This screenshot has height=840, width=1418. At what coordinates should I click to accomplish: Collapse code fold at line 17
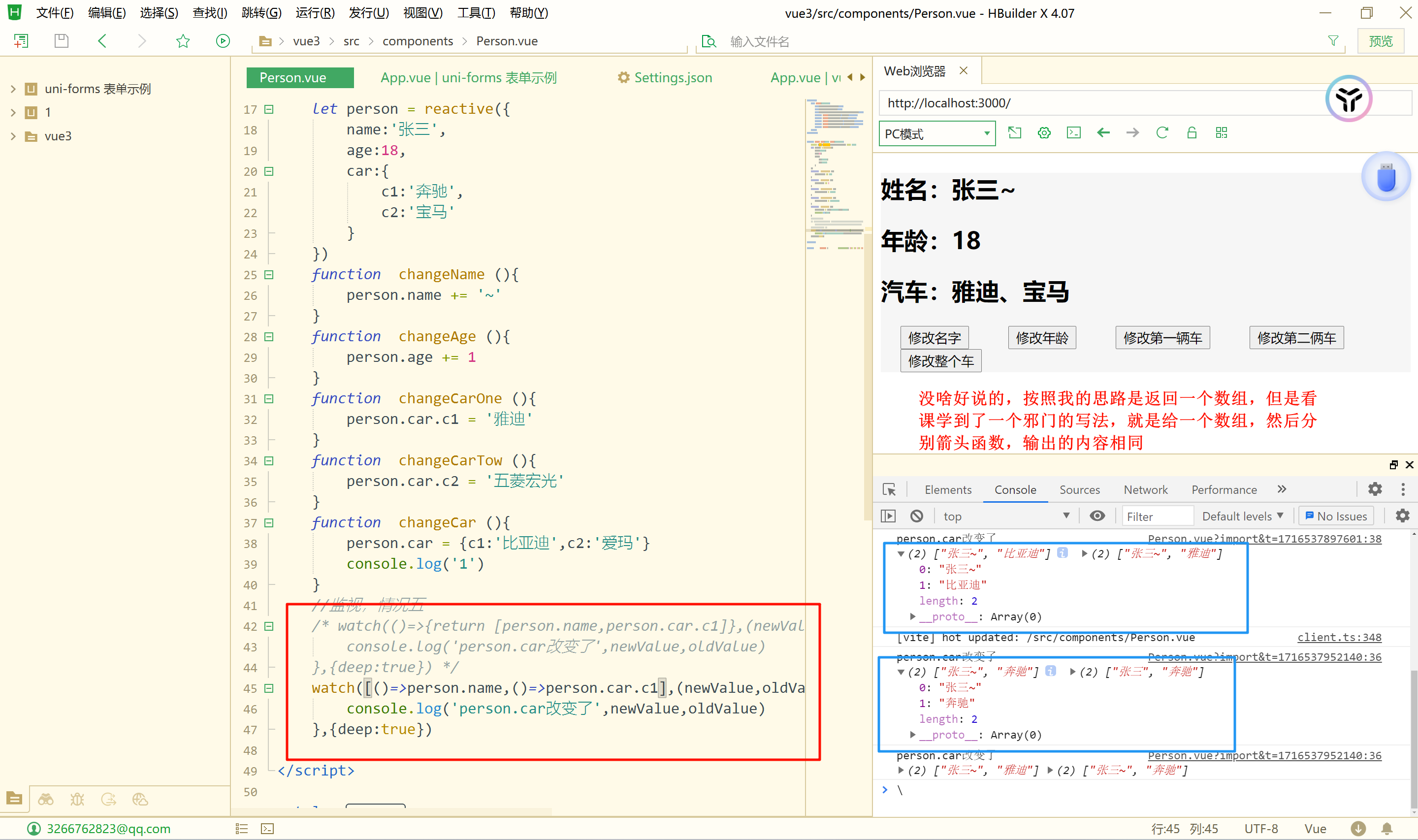pyautogui.click(x=269, y=109)
